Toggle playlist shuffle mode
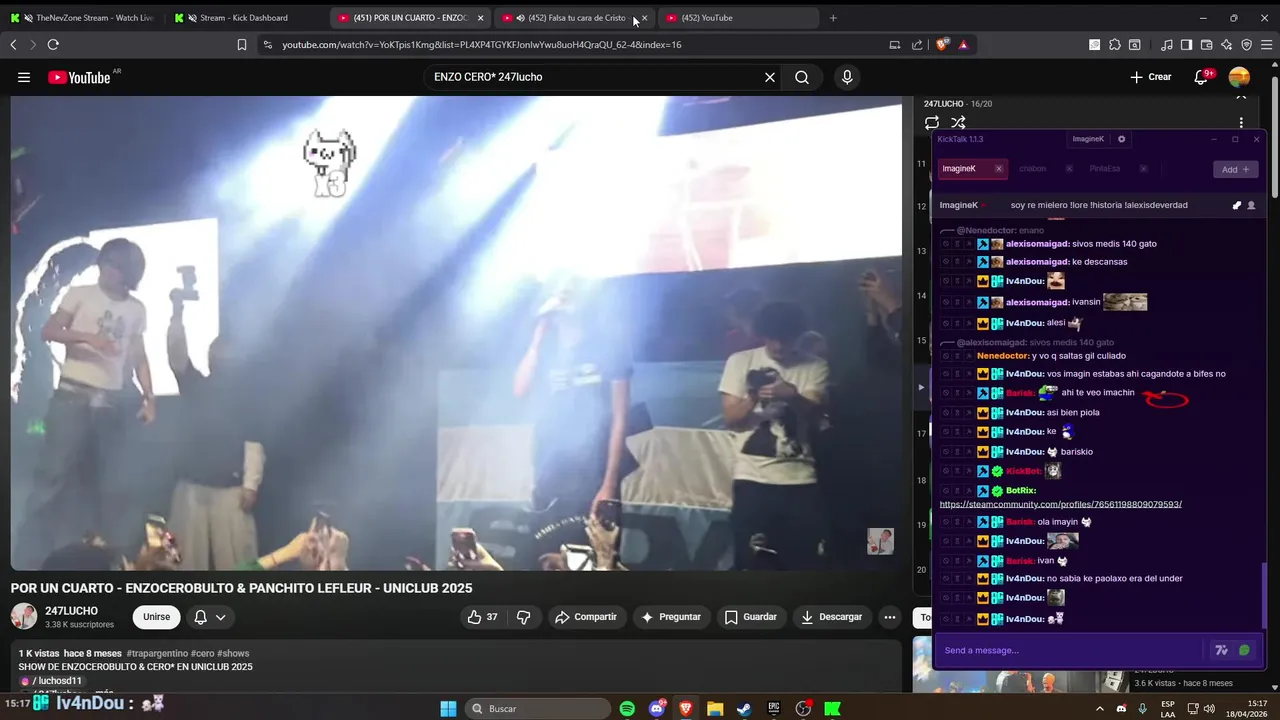This screenshot has height=720, width=1280. click(958, 122)
